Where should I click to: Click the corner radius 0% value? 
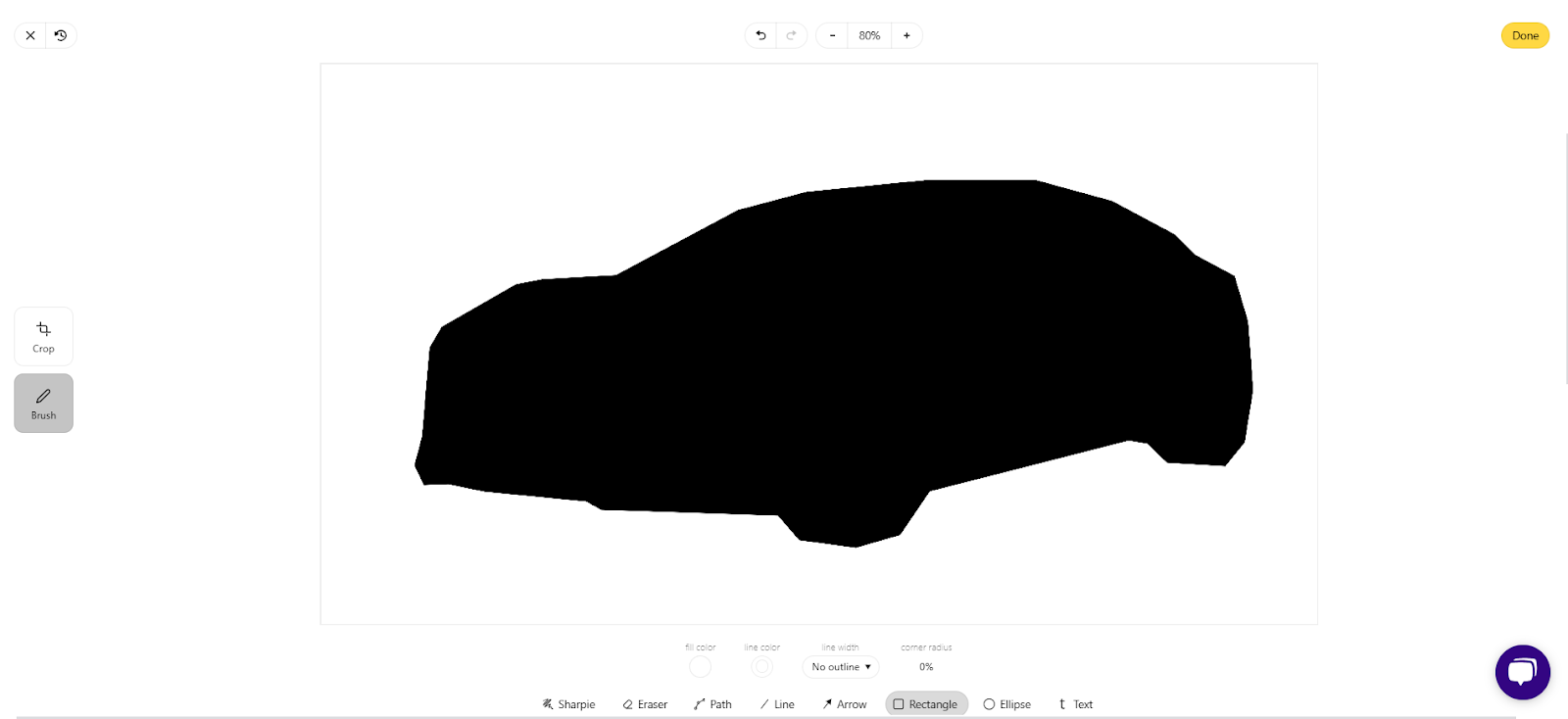click(926, 667)
